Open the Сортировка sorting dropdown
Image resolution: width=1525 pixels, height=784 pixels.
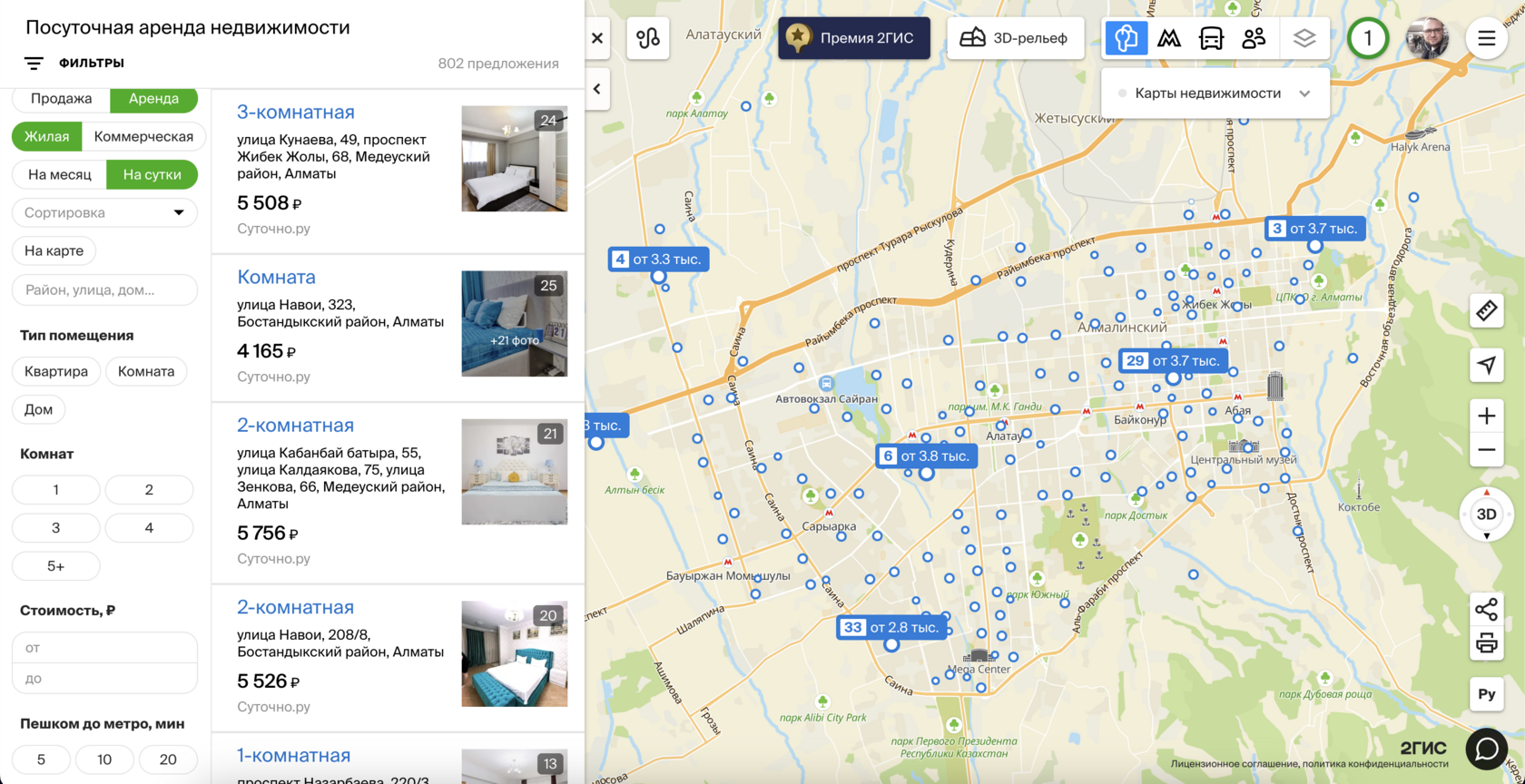point(104,212)
